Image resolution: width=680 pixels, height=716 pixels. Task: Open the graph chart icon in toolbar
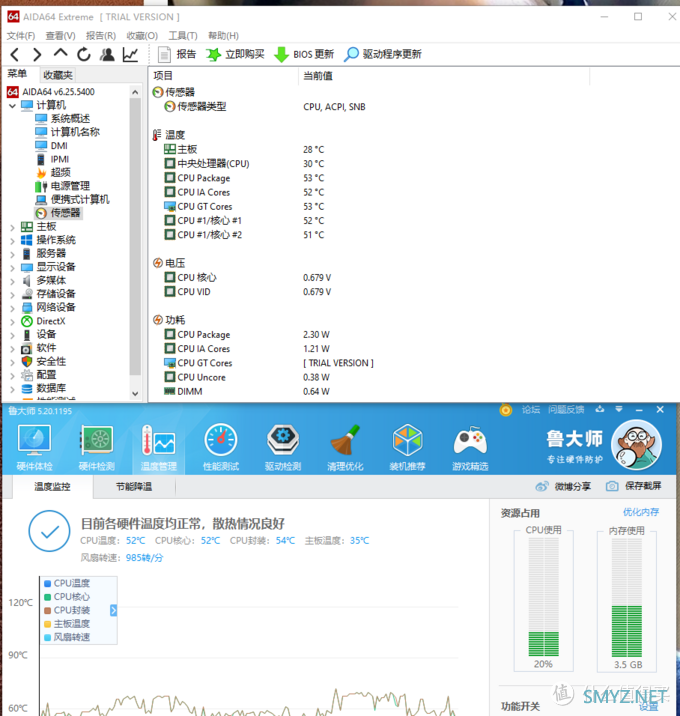point(131,55)
